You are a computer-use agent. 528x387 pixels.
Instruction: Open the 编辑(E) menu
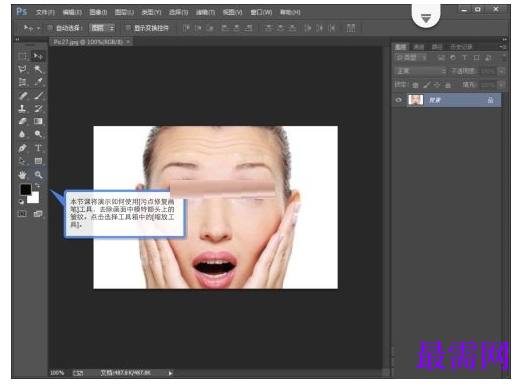pyautogui.click(x=72, y=12)
